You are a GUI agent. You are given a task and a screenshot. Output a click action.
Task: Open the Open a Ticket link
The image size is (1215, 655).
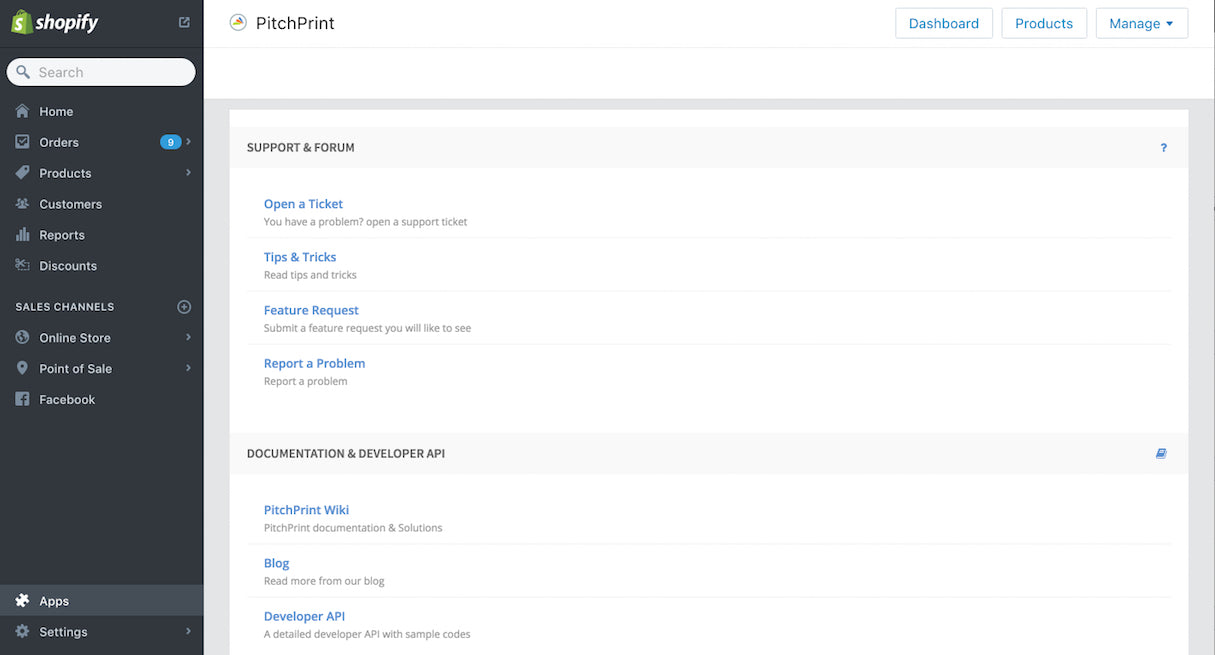pos(303,204)
